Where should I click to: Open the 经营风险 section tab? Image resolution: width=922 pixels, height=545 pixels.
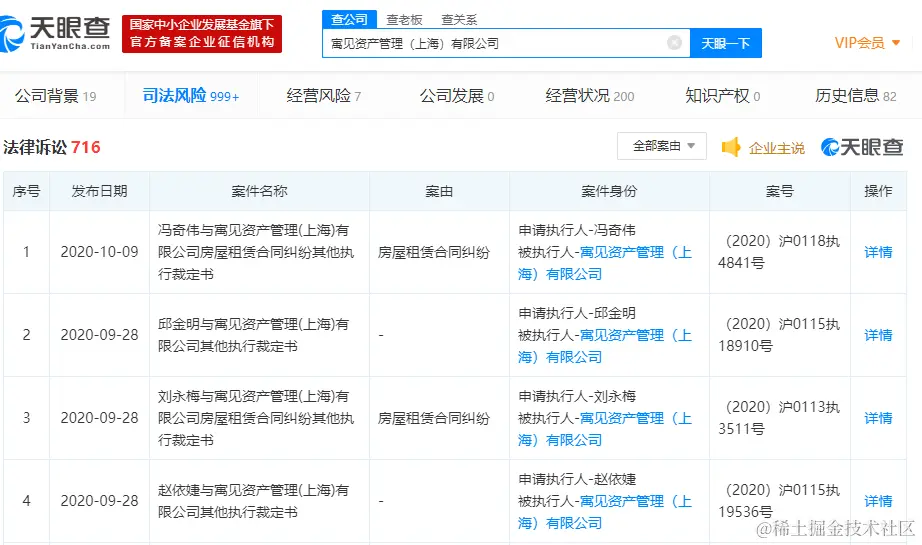(x=323, y=96)
